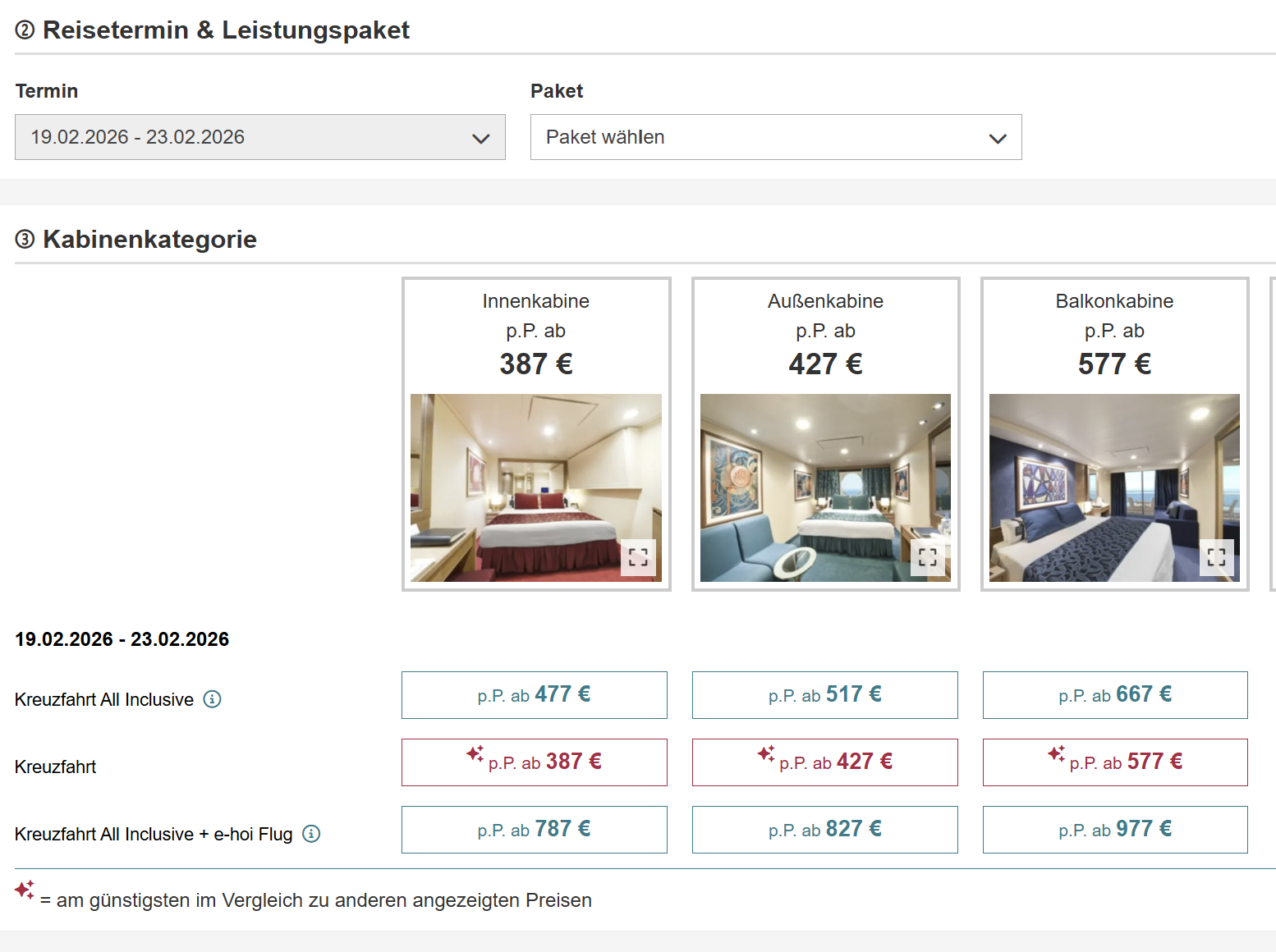Click the Innenkabine 387 € headline price

coord(536,364)
